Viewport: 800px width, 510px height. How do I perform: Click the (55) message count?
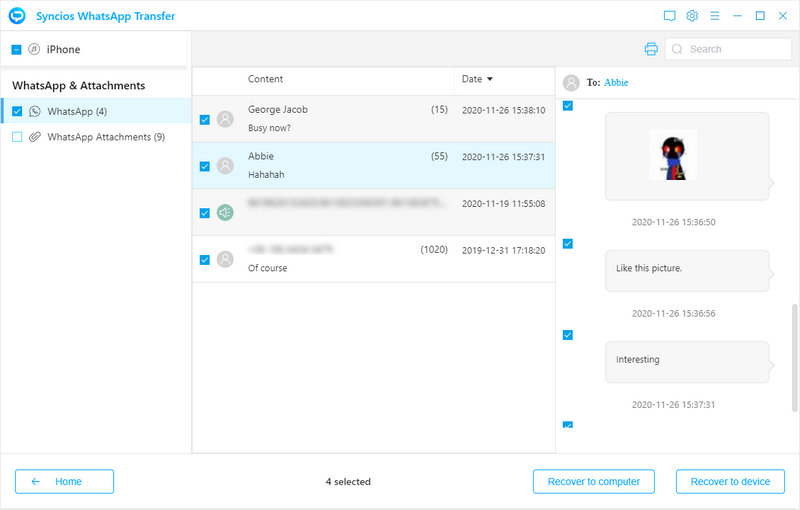439,156
